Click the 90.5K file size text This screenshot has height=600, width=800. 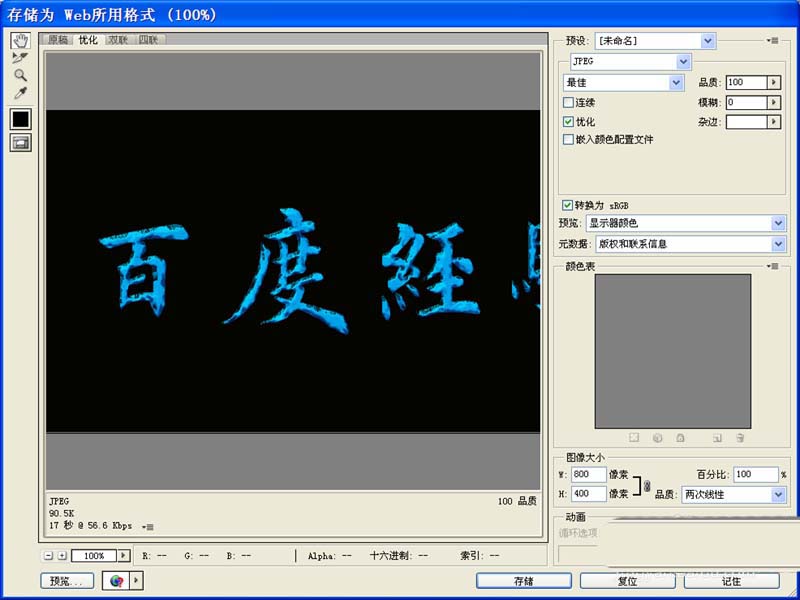click(61, 513)
